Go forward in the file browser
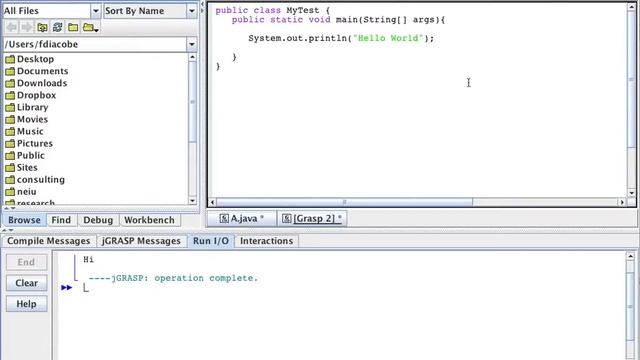Viewport: 640px width, 360px height. pos(27,27)
